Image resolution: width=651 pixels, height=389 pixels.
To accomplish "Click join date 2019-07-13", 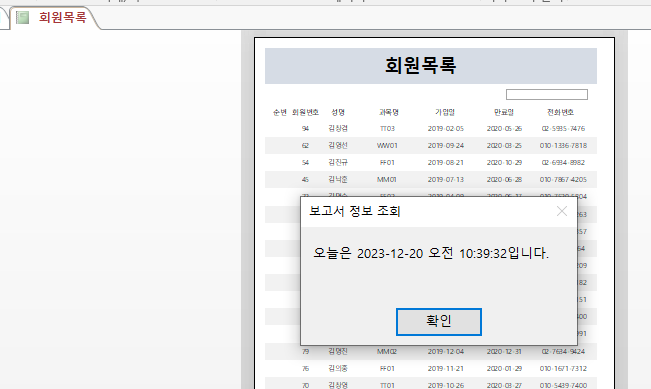I will (x=445, y=180).
